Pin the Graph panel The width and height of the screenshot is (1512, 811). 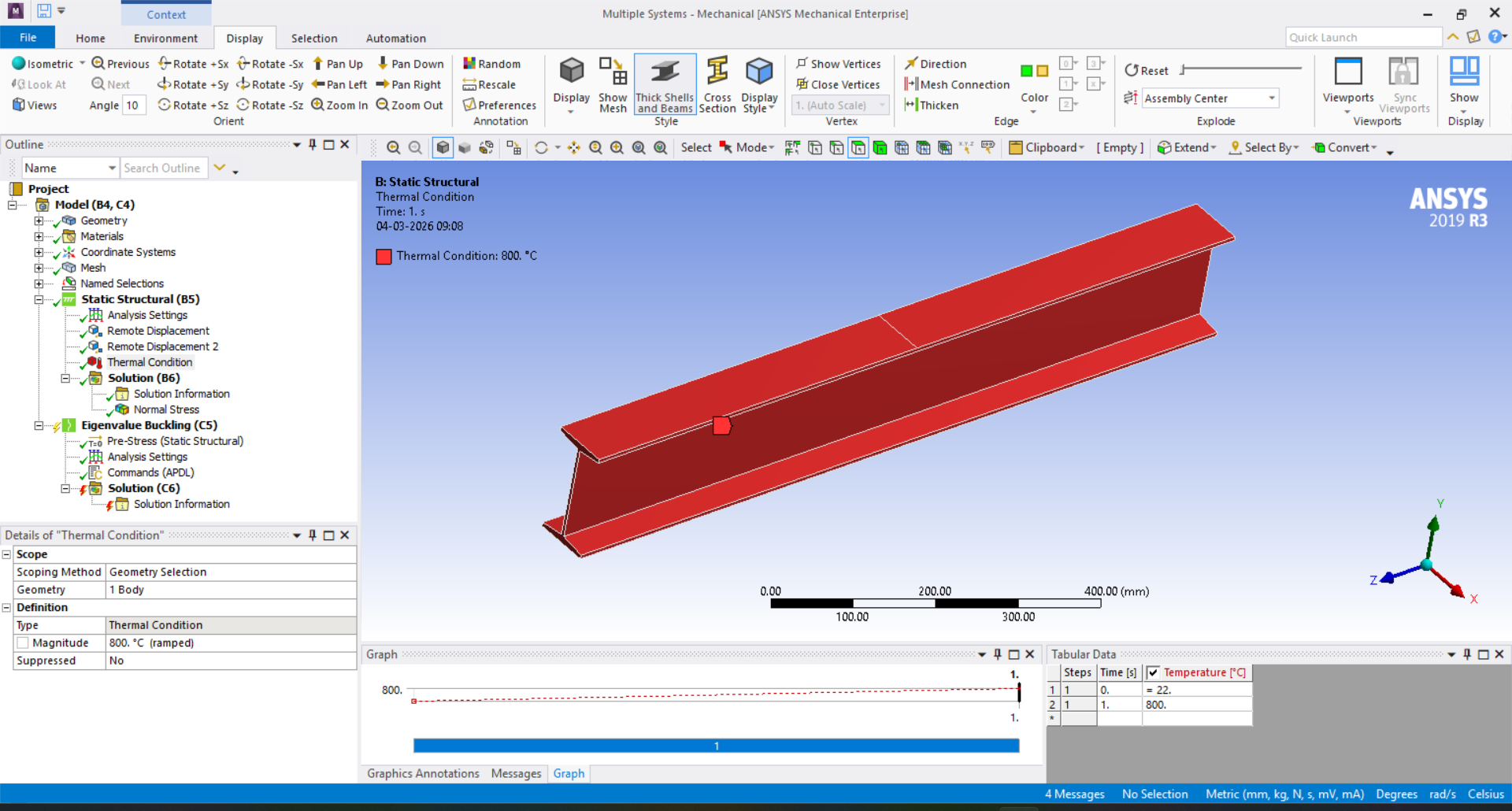998,654
